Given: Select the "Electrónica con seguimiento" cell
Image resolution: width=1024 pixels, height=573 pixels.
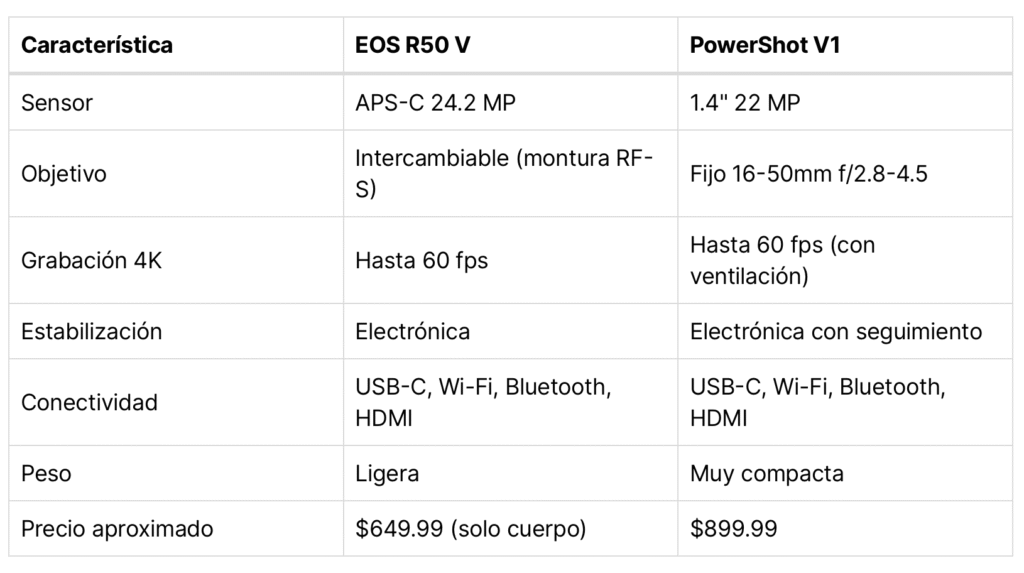Looking at the screenshot, I should pos(836,331).
